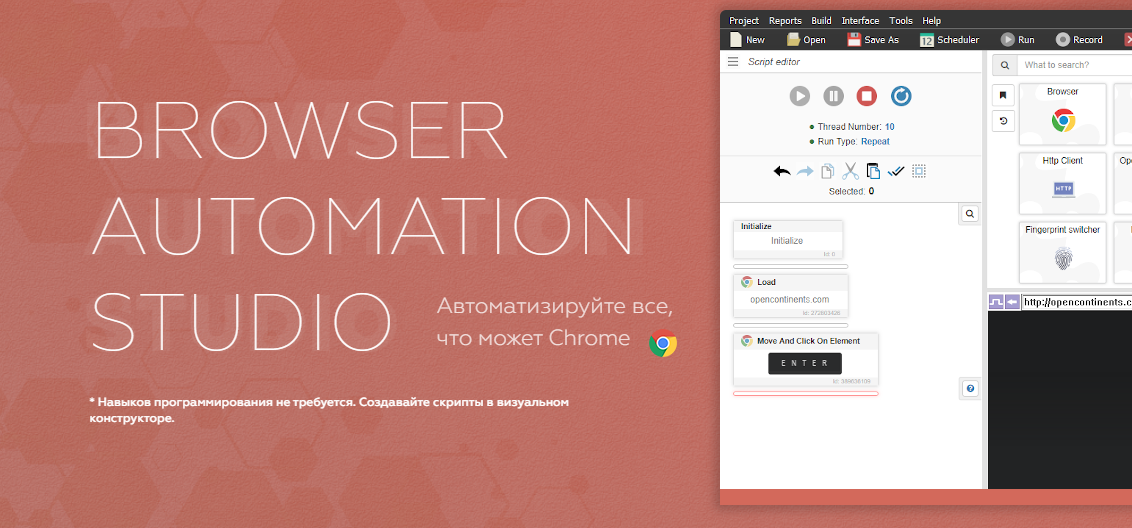Click the scissors cut icon

click(x=850, y=171)
